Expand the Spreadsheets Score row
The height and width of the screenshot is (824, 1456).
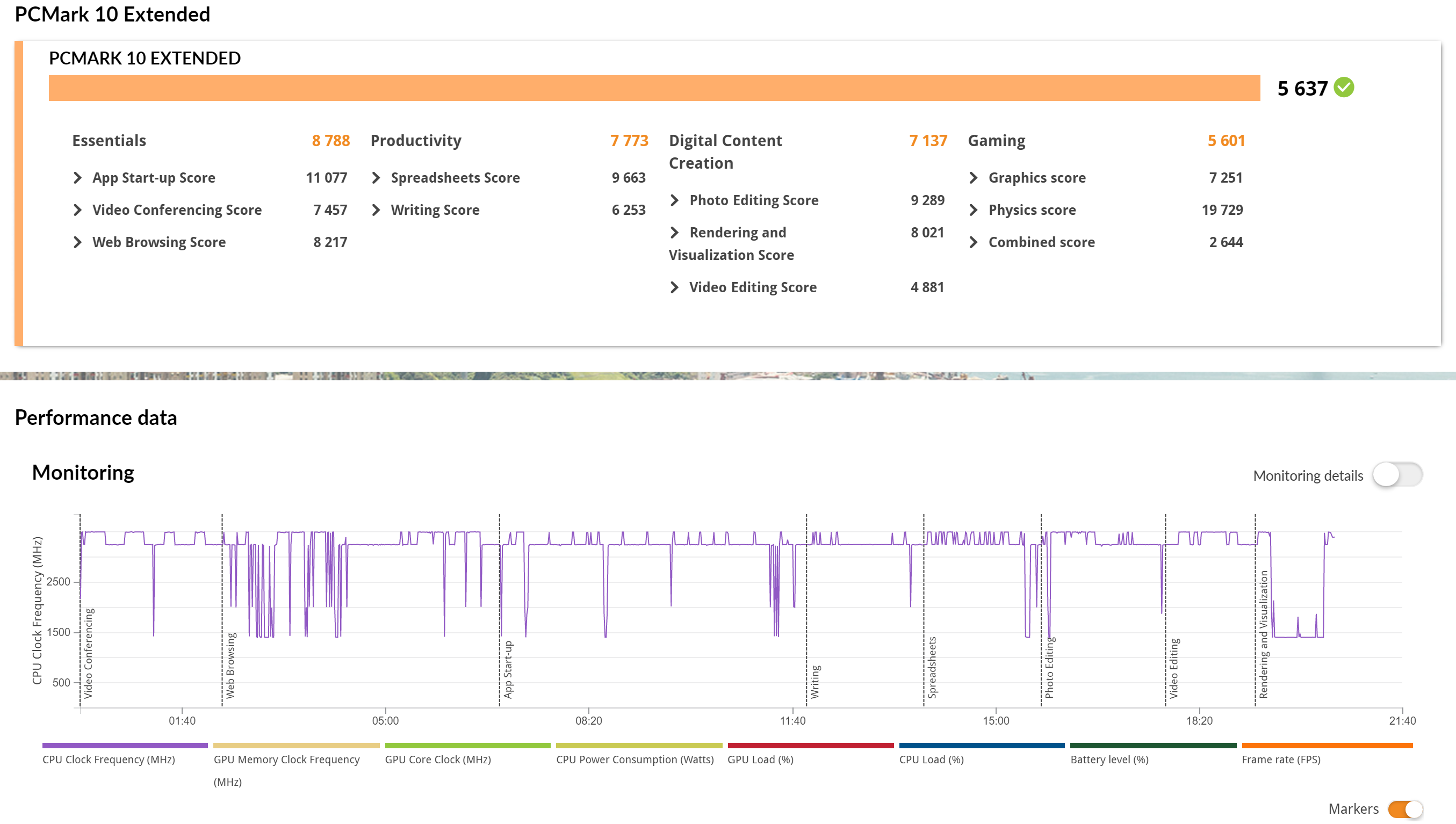tap(376, 178)
